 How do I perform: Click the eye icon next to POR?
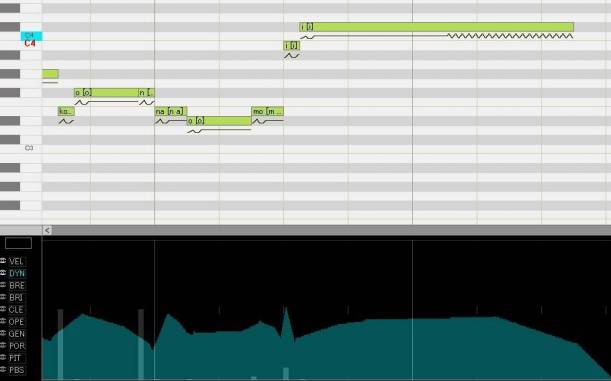(x=3, y=346)
